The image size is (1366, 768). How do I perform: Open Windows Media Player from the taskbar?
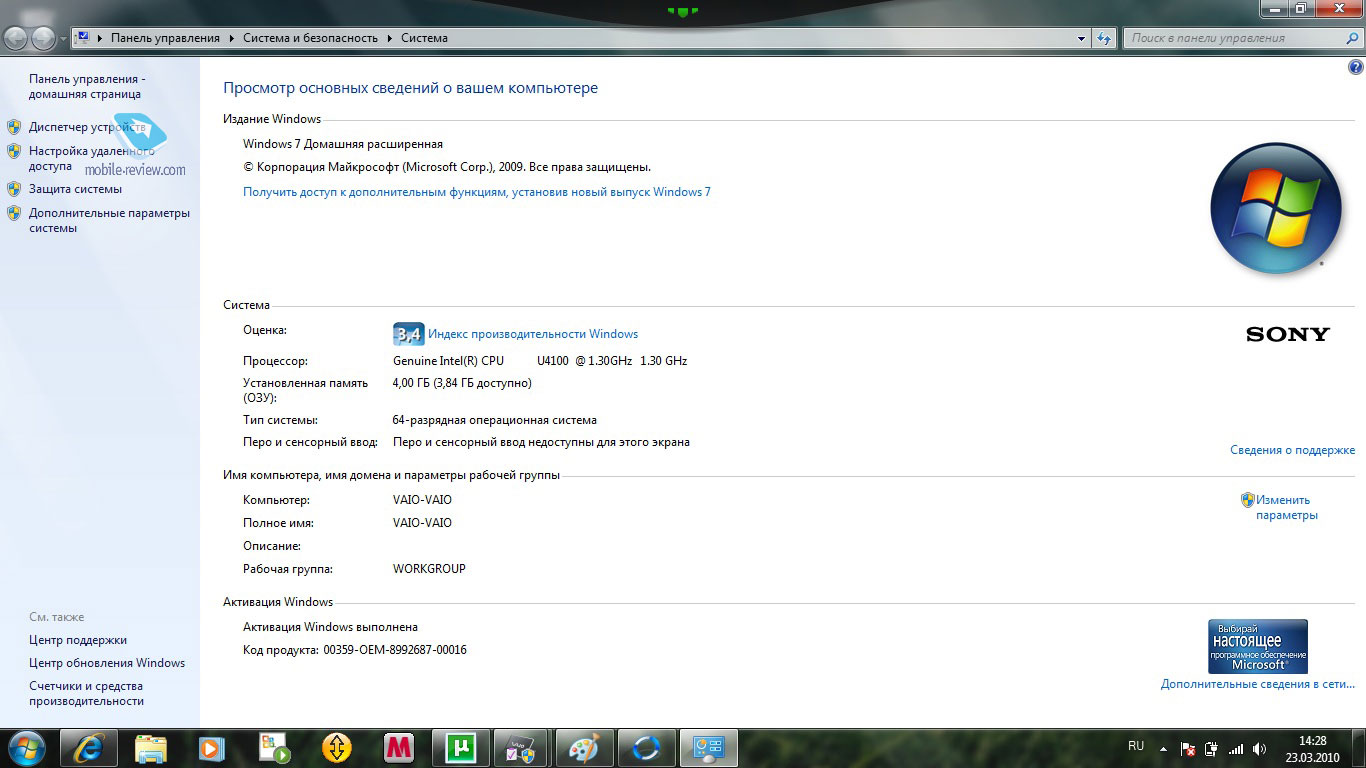click(213, 748)
